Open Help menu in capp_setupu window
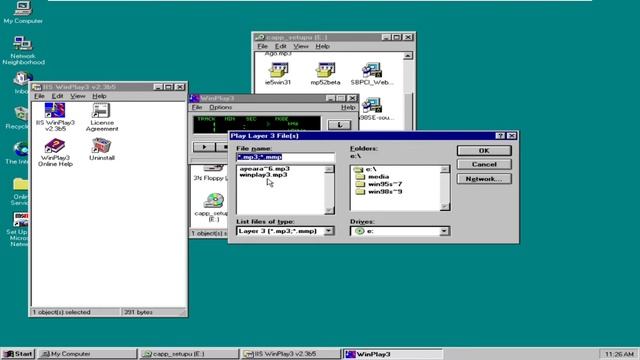 [322, 46]
